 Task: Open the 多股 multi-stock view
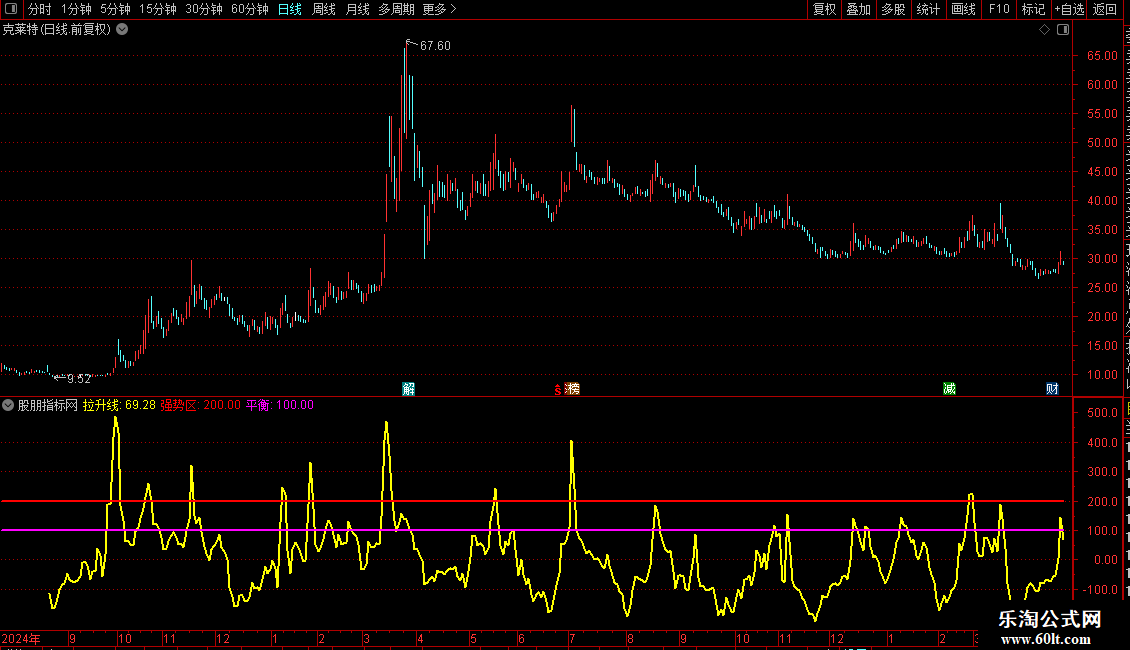(894, 9)
